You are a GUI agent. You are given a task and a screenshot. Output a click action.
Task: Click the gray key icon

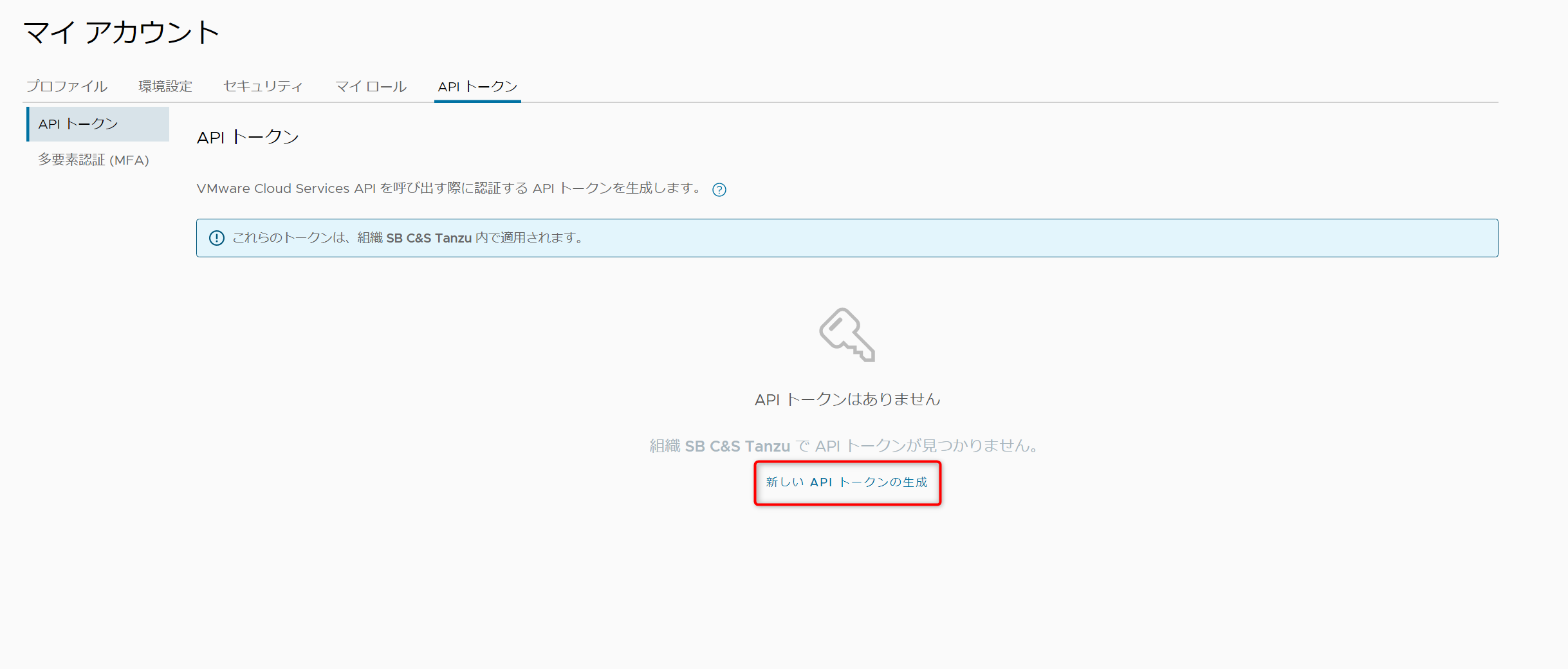pyautogui.click(x=847, y=334)
